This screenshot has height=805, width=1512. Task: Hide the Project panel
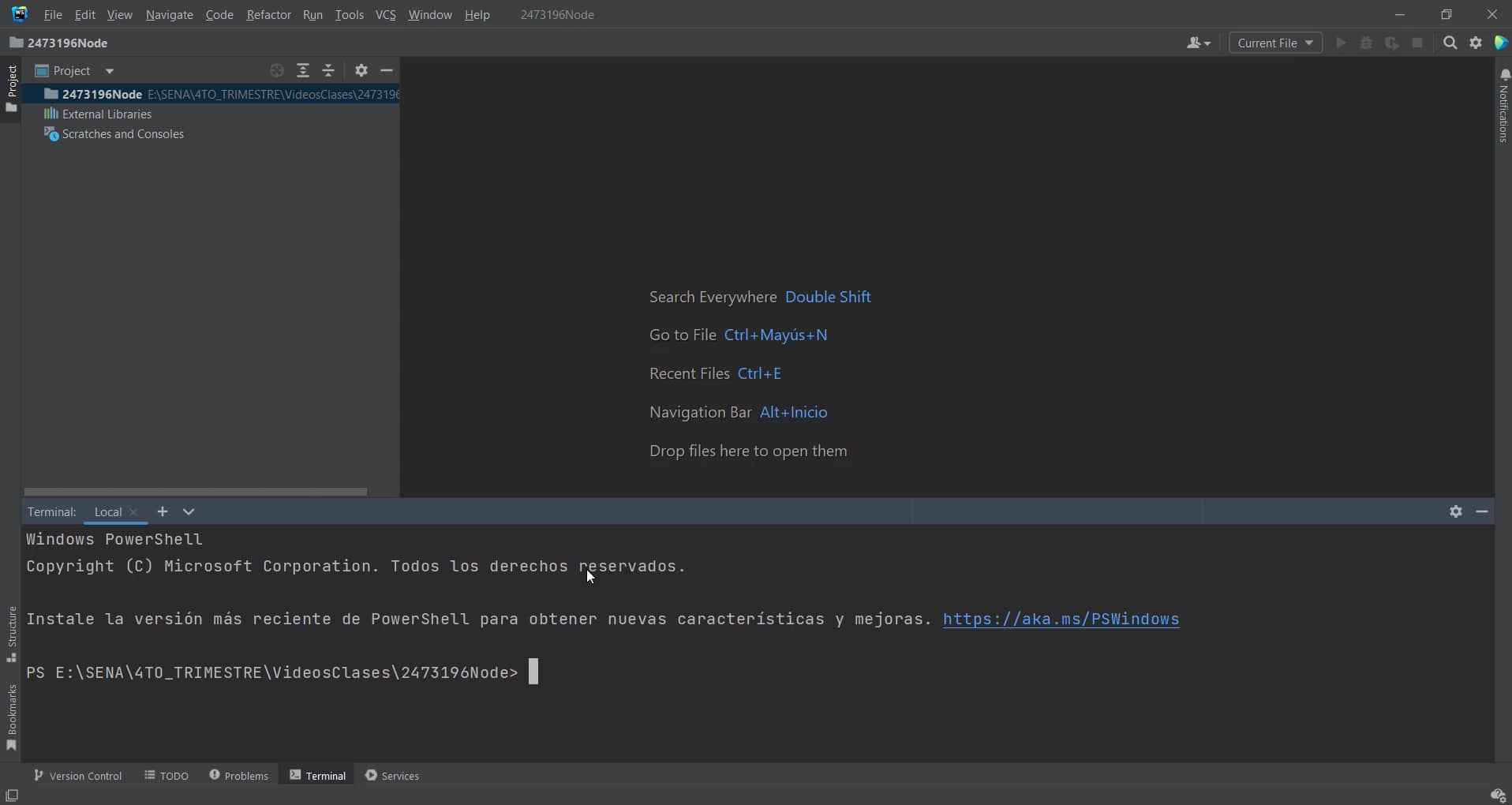tap(387, 70)
